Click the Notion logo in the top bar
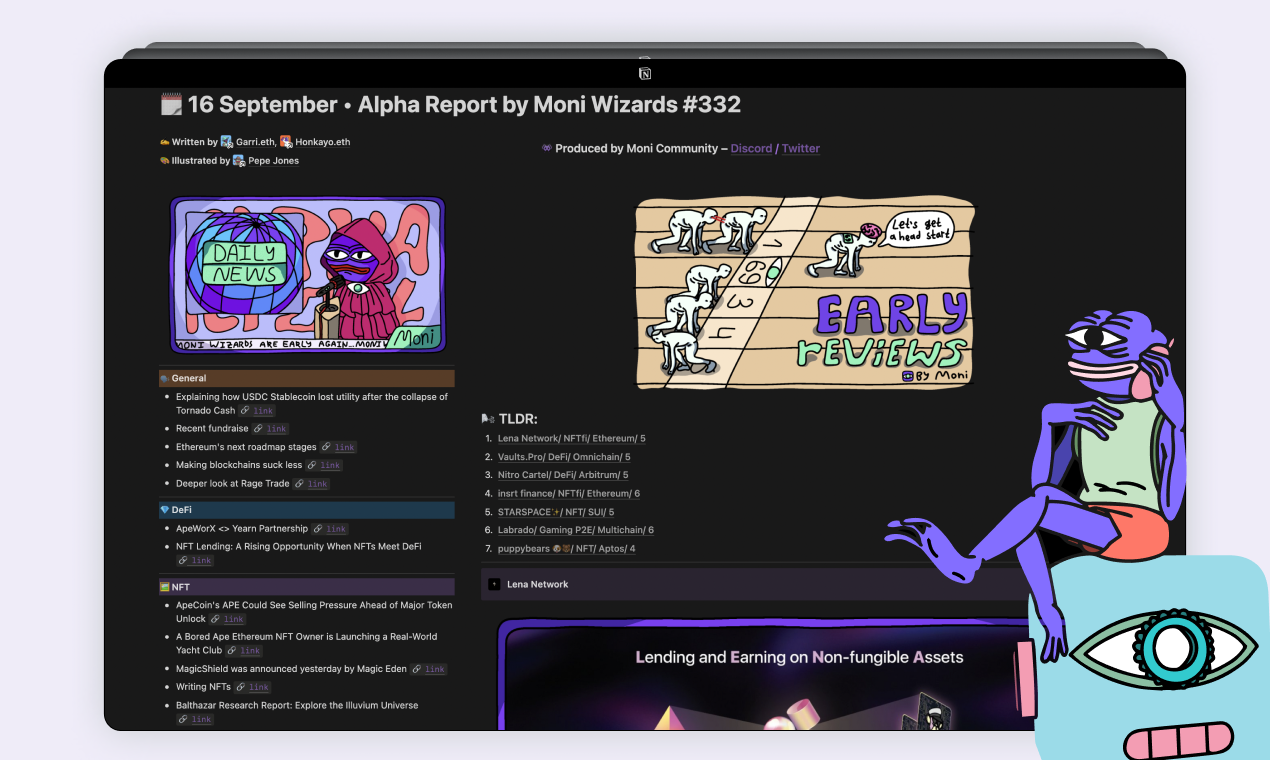 click(x=645, y=74)
